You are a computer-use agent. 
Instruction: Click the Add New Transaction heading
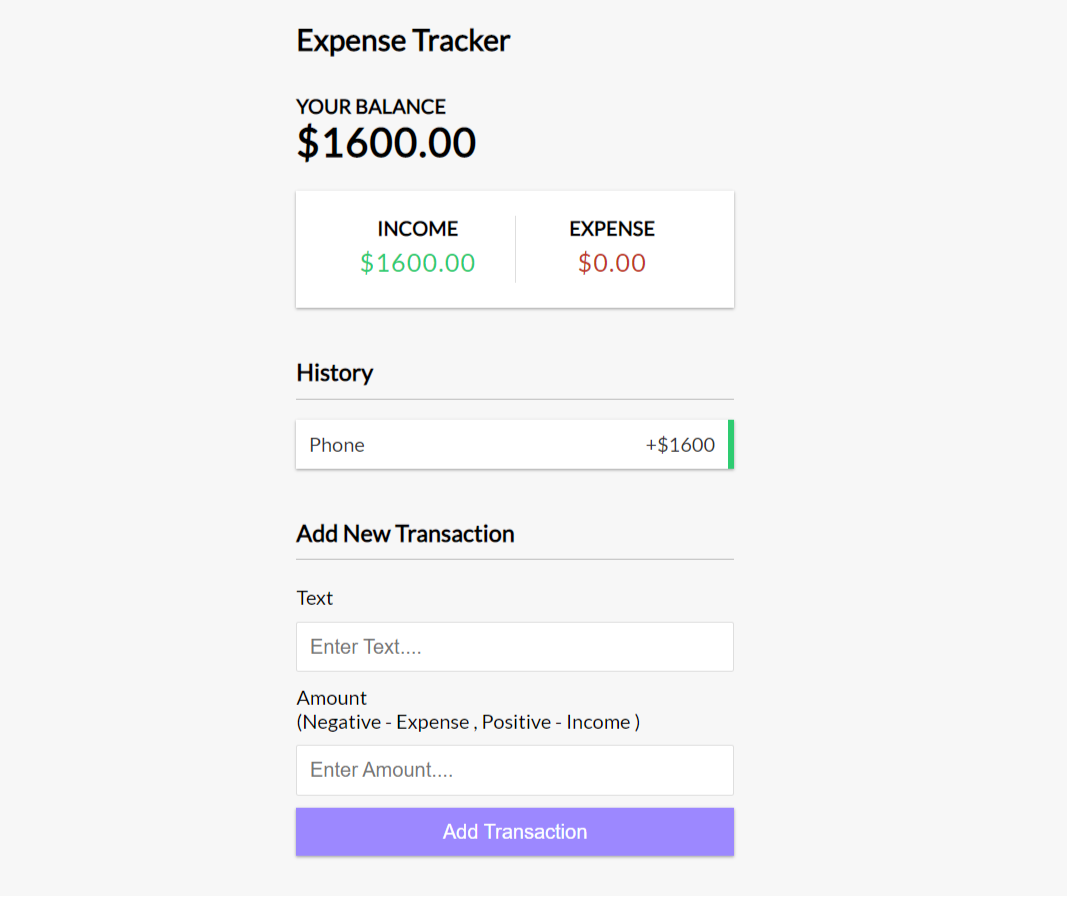click(405, 534)
